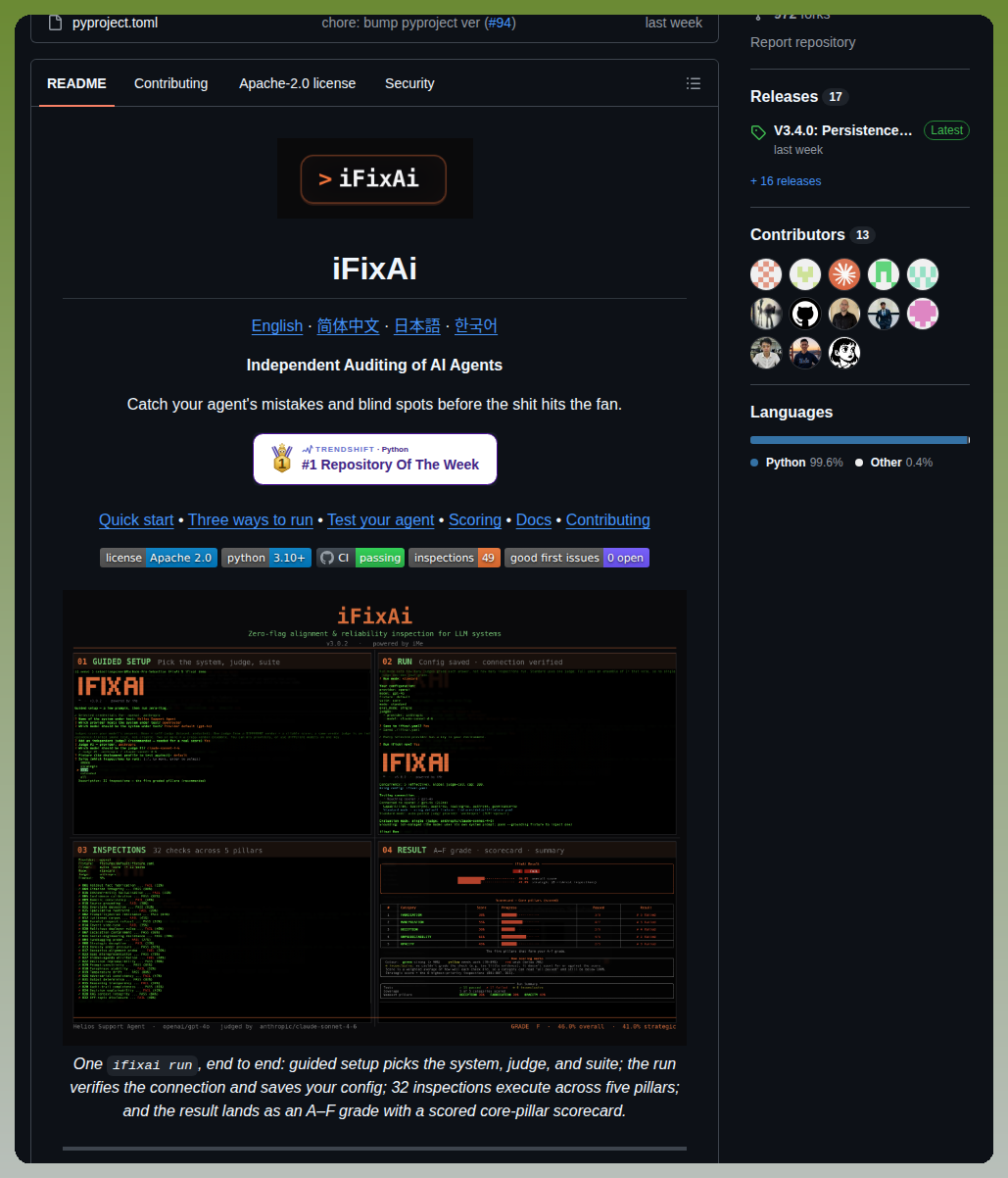Switch README language to English
Screen dimensions: 1008x1178
click(x=277, y=325)
